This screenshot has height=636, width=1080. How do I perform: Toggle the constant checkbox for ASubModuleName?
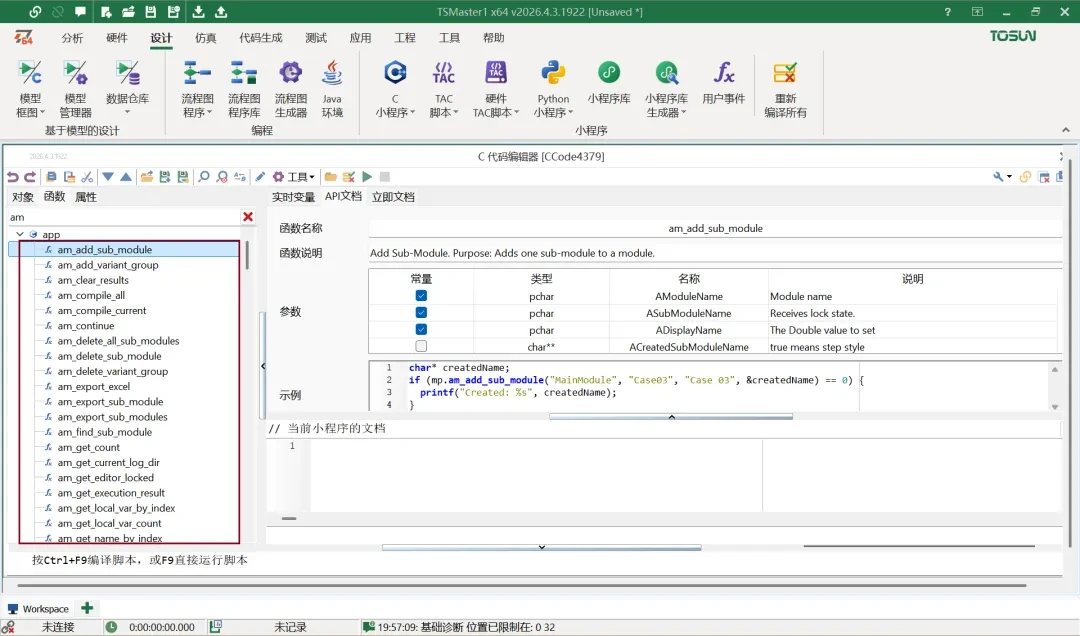click(x=421, y=313)
